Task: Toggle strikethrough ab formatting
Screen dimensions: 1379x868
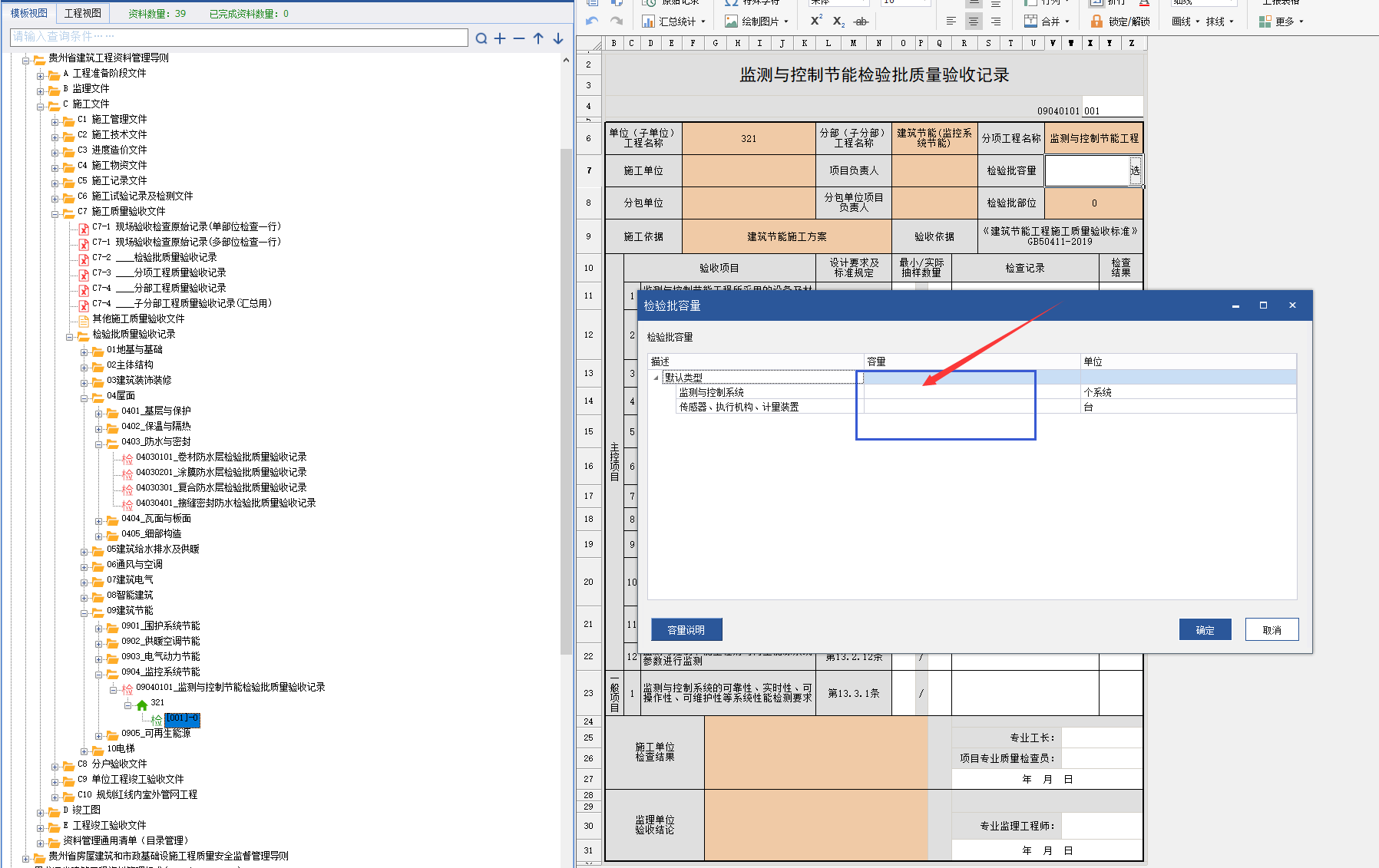Action: pos(861,21)
